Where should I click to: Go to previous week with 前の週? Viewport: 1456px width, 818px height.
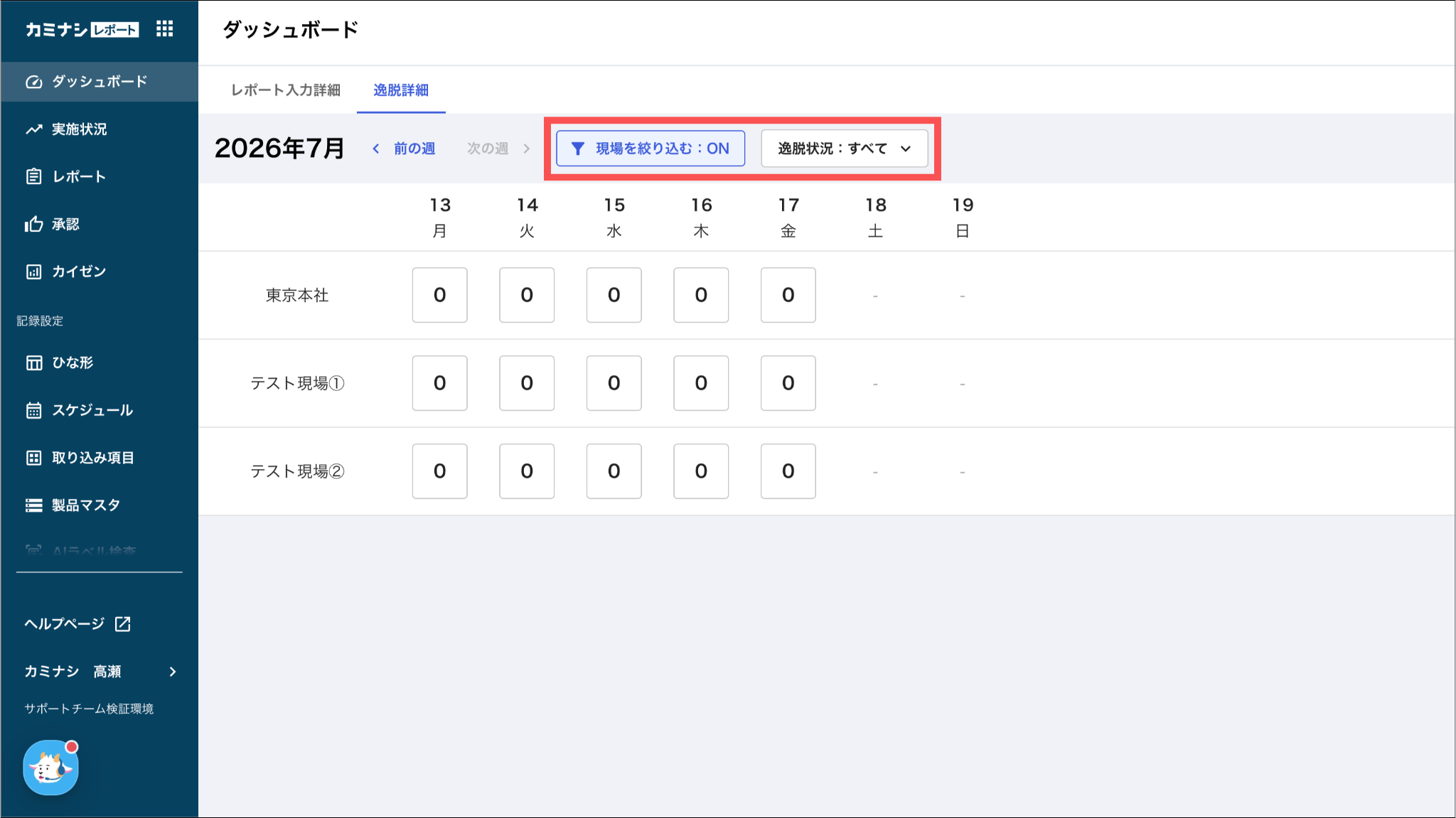click(x=404, y=149)
